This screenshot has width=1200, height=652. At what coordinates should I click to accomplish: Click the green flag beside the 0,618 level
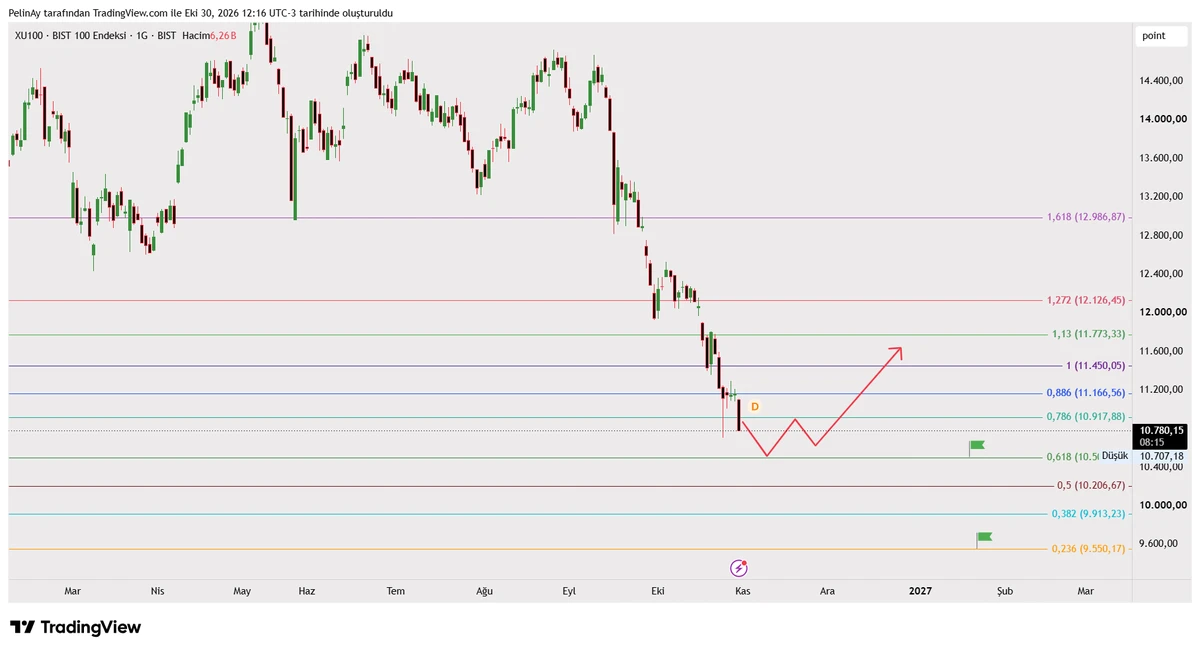tap(976, 446)
